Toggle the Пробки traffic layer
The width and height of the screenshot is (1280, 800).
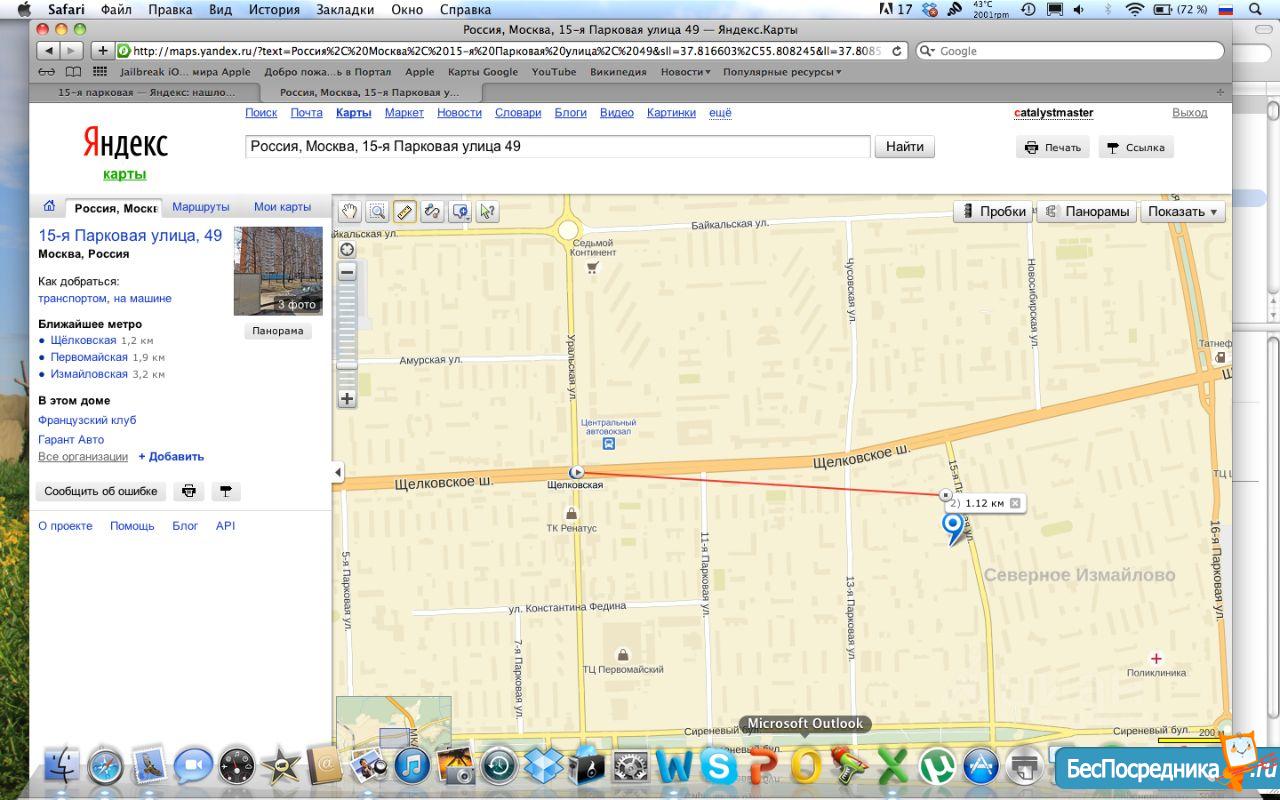pos(992,211)
